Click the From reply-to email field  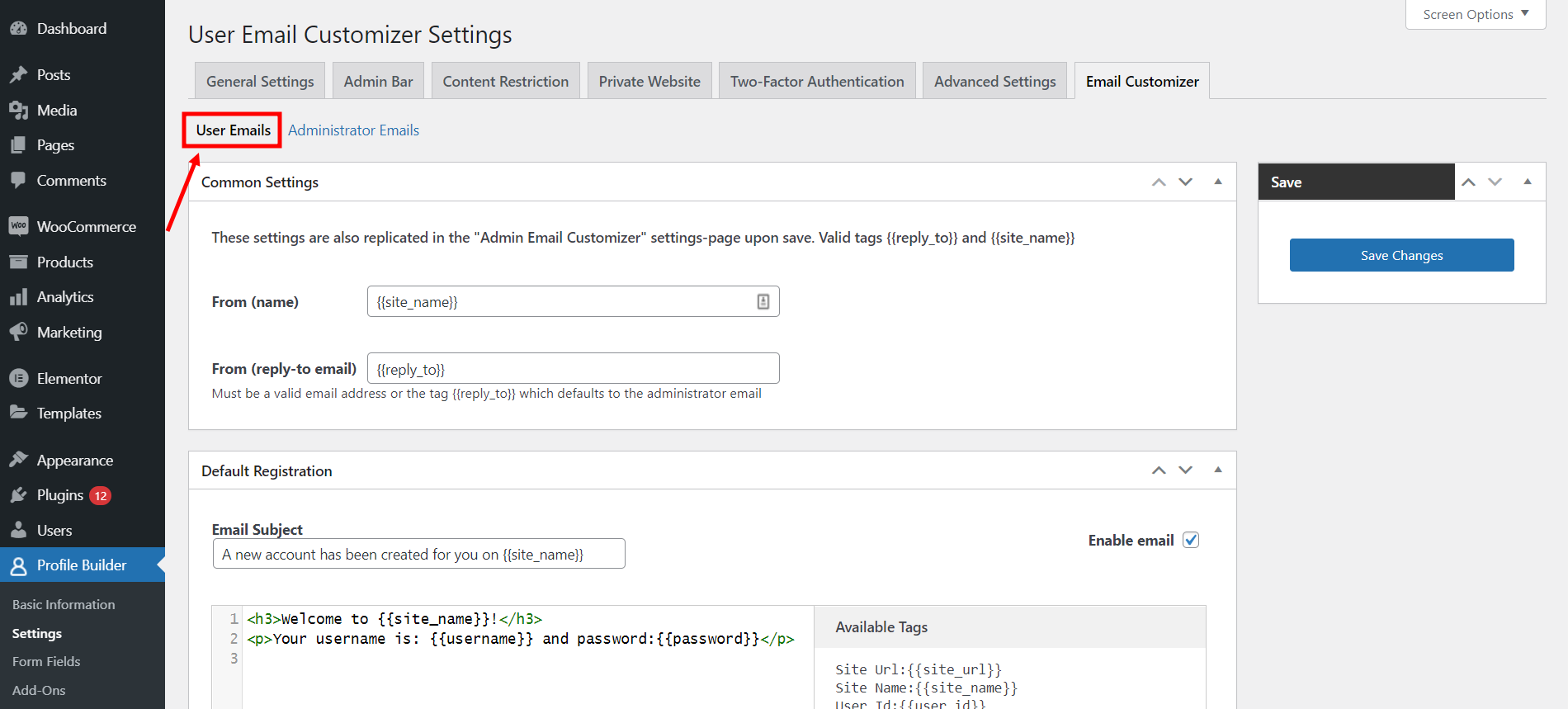coord(573,369)
